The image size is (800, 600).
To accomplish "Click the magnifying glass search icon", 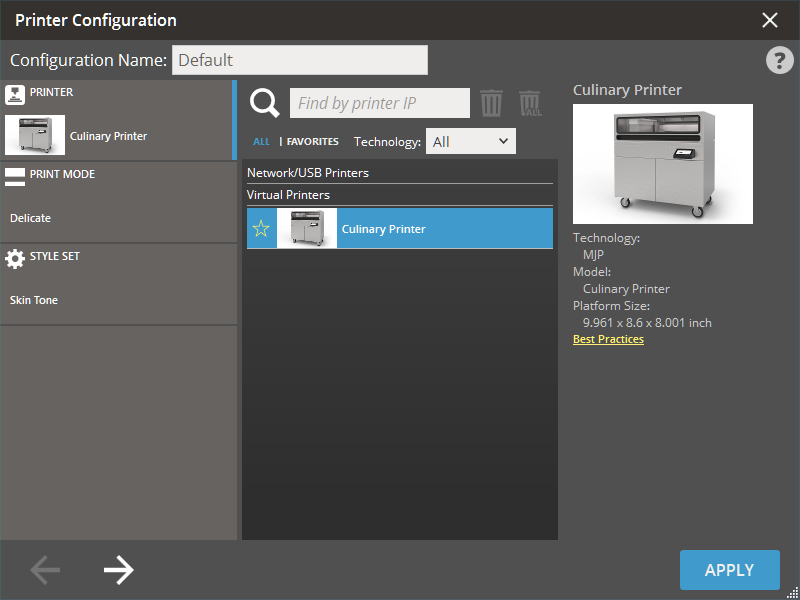I will (x=265, y=103).
